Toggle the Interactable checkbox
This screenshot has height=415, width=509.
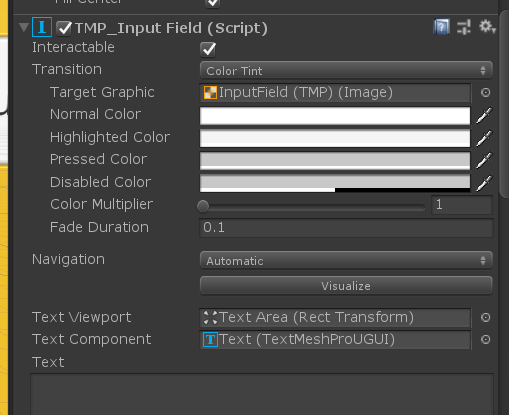point(209,49)
